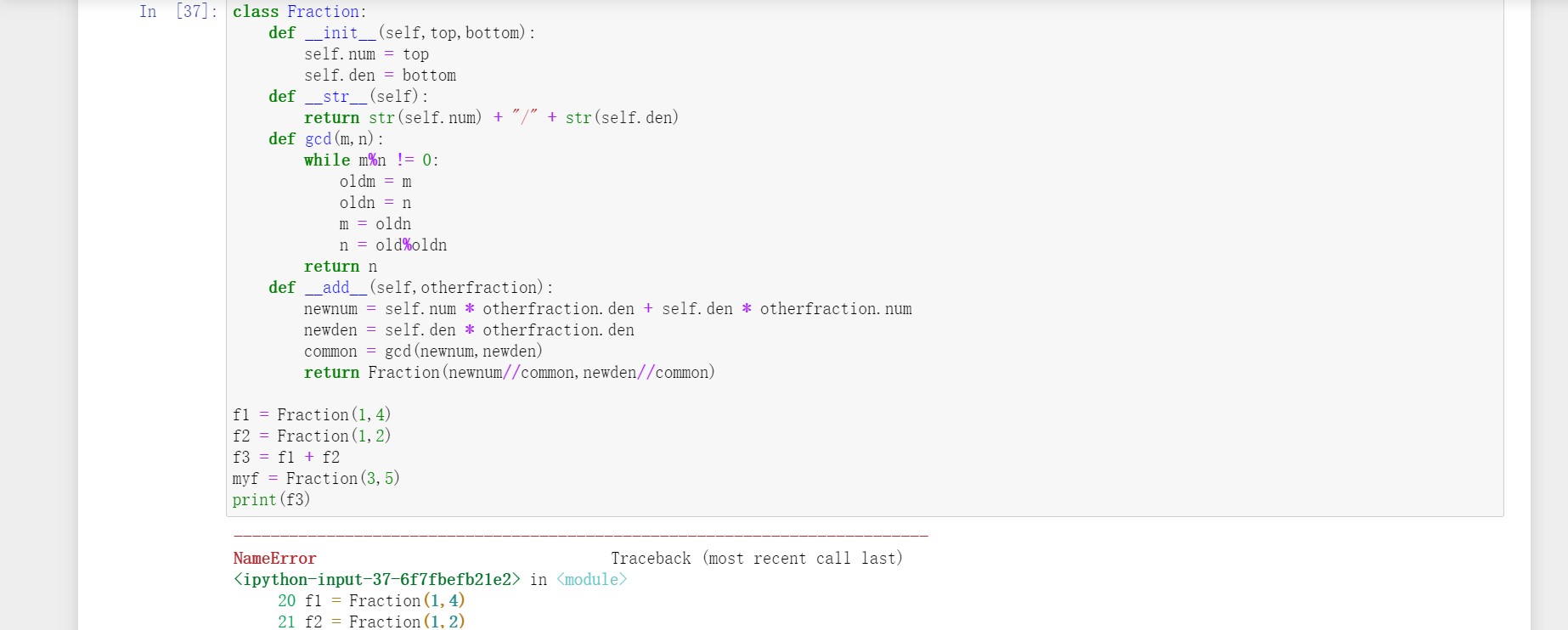Click the 'oldn = n' line
The height and width of the screenshot is (630, 1568).
(x=375, y=203)
